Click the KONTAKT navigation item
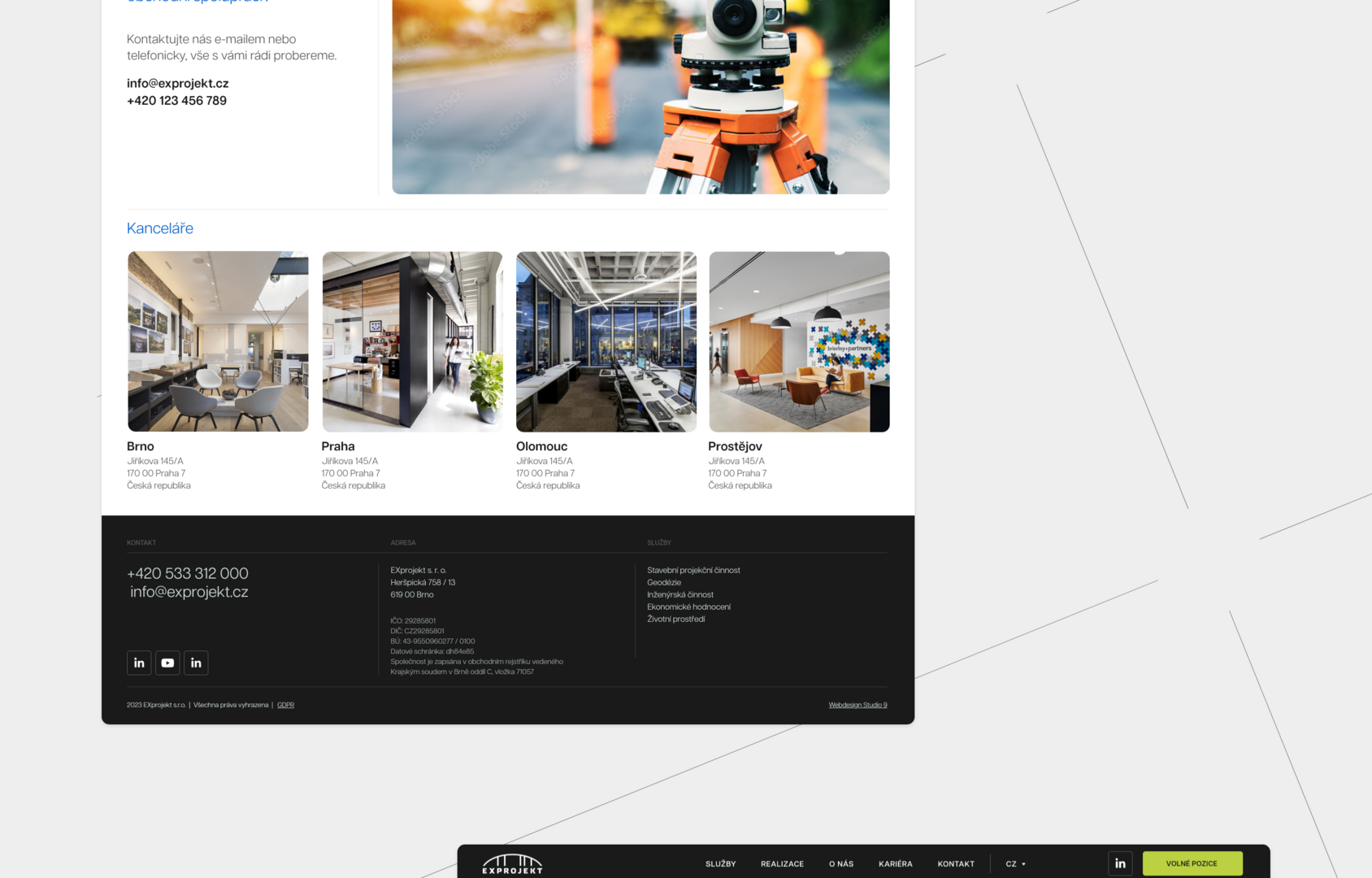The height and width of the screenshot is (878, 1372). pos(956,864)
